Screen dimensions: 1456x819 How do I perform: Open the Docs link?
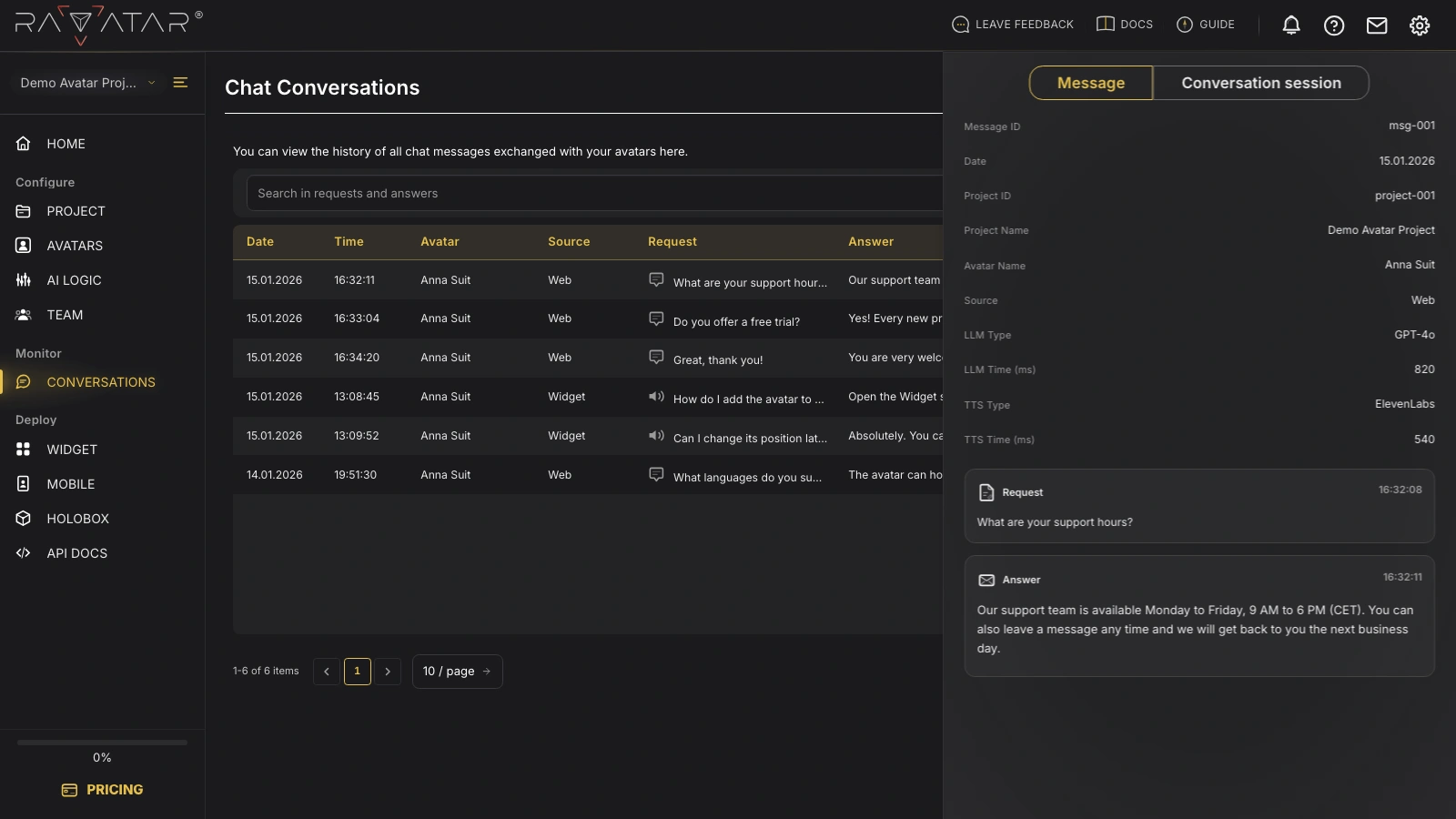coord(1125,25)
